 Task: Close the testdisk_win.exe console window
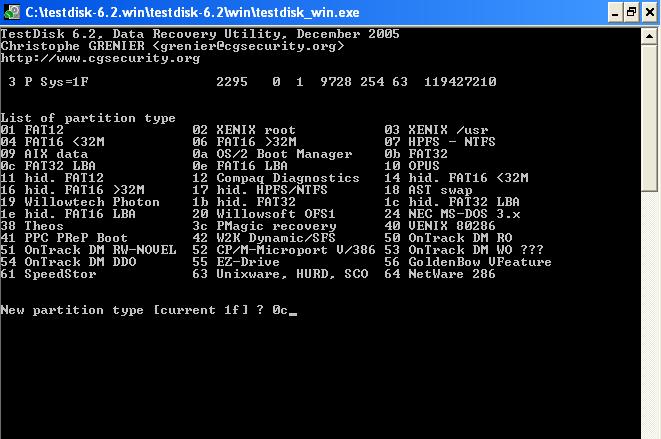point(650,13)
